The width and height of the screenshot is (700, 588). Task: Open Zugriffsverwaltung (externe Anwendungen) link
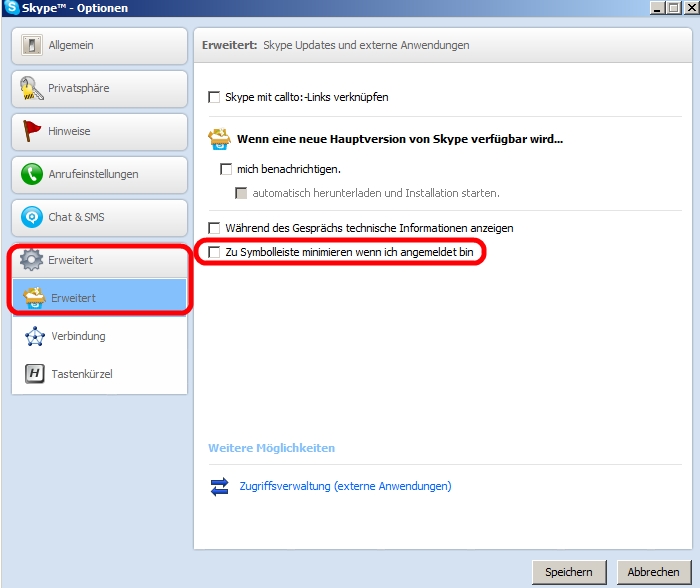345,486
